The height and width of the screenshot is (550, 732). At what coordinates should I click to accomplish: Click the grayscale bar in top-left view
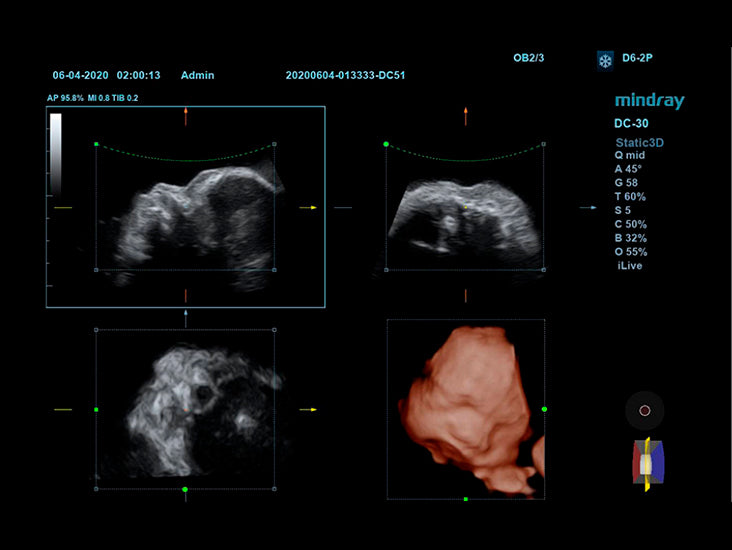56,153
